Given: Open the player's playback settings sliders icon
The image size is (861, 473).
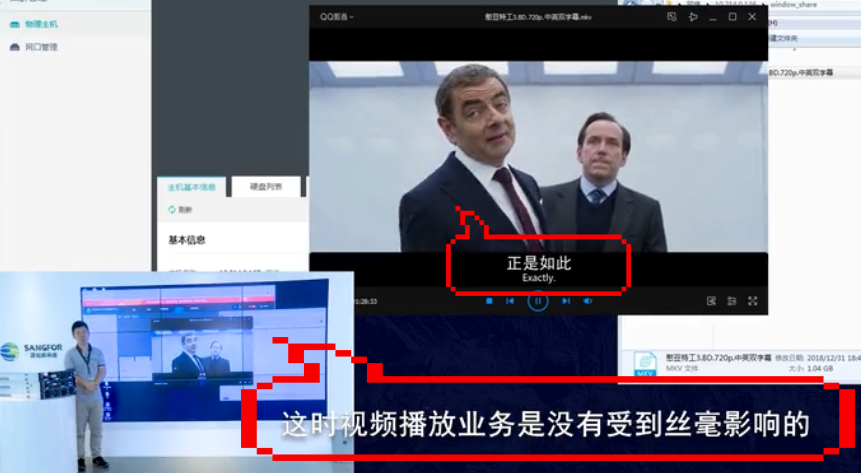Looking at the screenshot, I should (731, 301).
